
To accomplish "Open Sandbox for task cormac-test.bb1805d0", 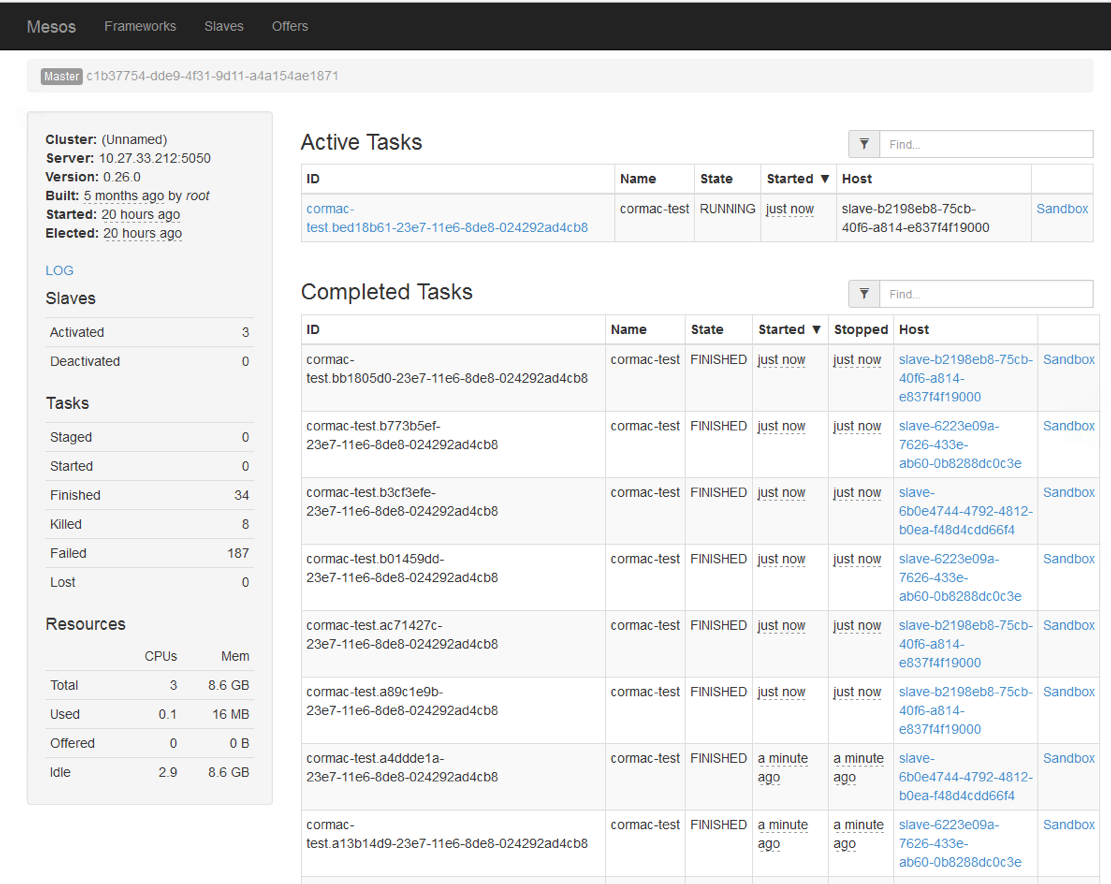I will coord(1068,359).
